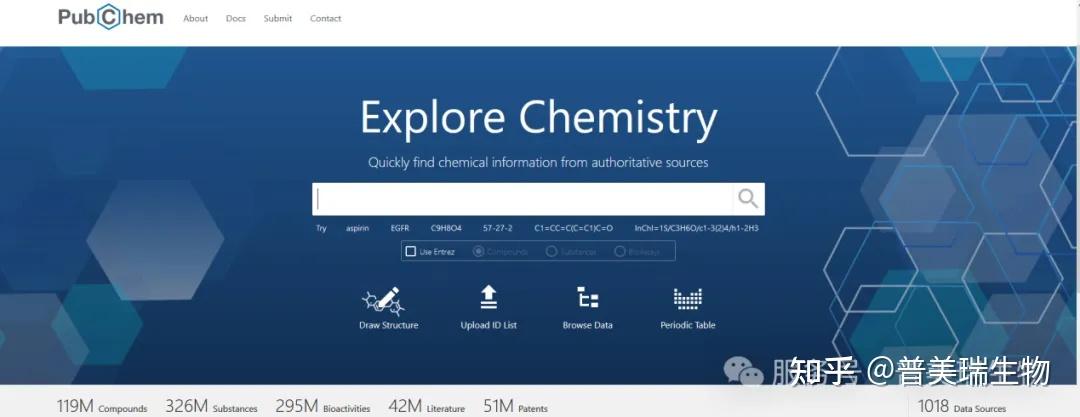The height and width of the screenshot is (417, 1080).
Task: Open the Submit menu item
Action: pos(278,19)
